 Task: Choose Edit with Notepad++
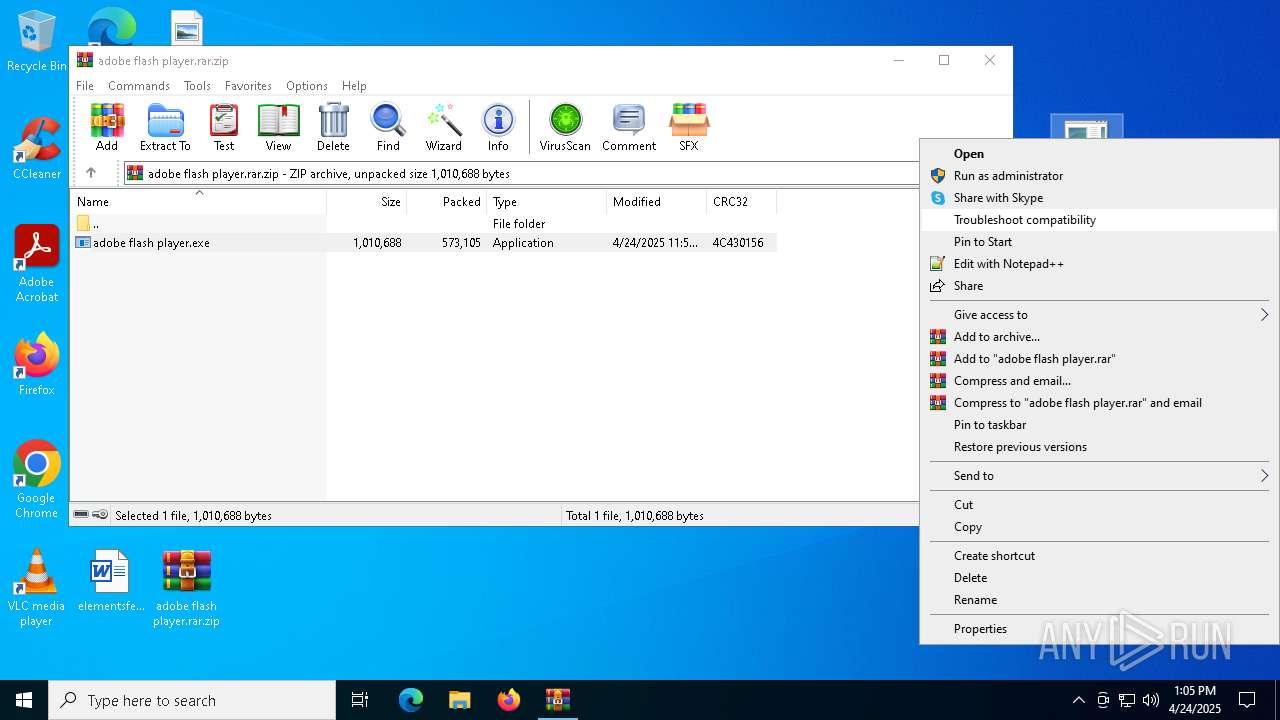pos(1098,263)
